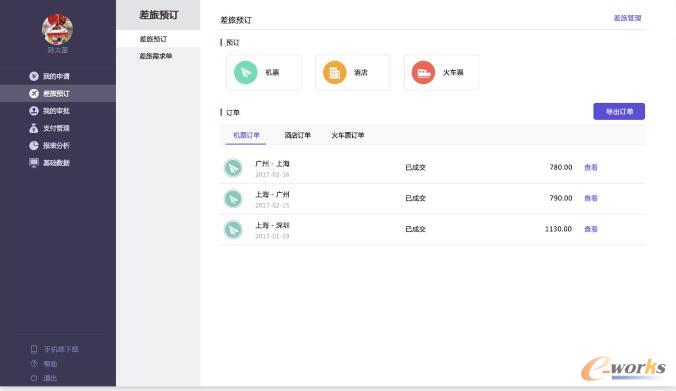The image size is (676, 391).
Task: Click the monitor icon for 基础数据
Action: (34, 163)
